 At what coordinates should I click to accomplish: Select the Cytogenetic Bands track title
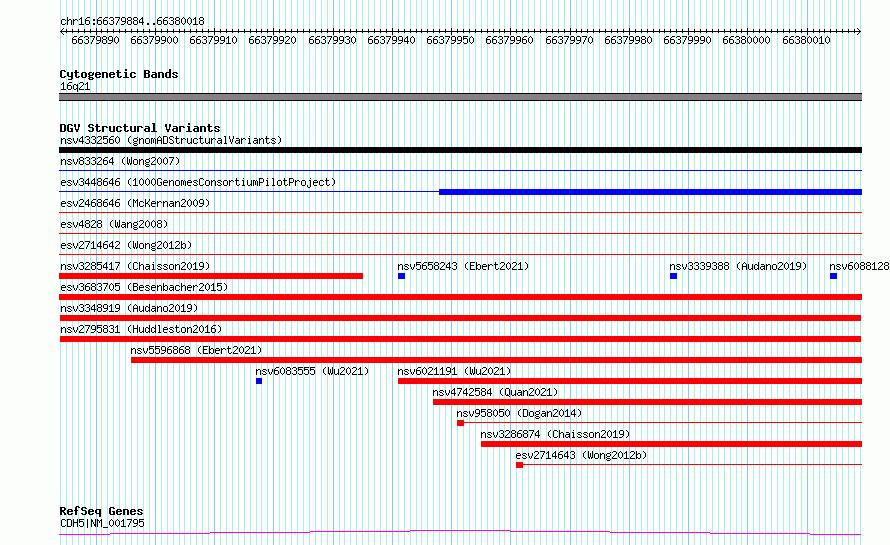[119, 74]
